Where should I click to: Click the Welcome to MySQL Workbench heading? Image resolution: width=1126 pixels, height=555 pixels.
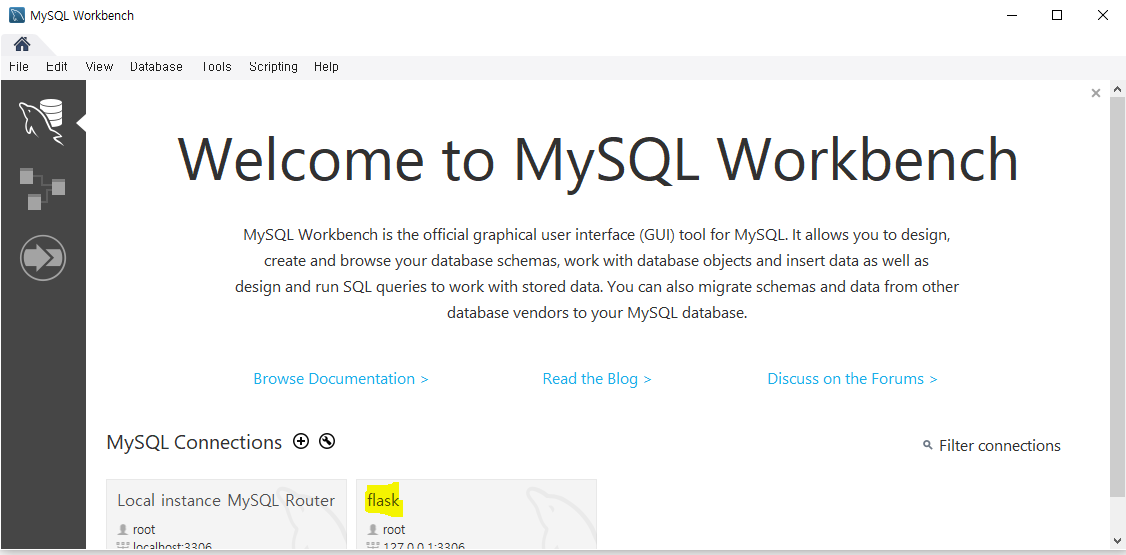pos(597,159)
